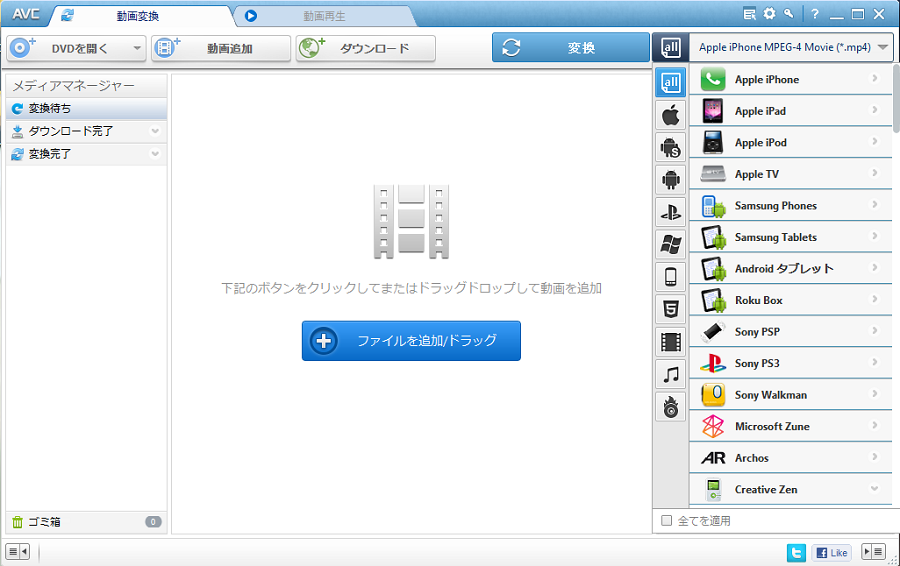900x566 pixels.
Task: Click the trash count badge showing 0
Action: (153, 522)
